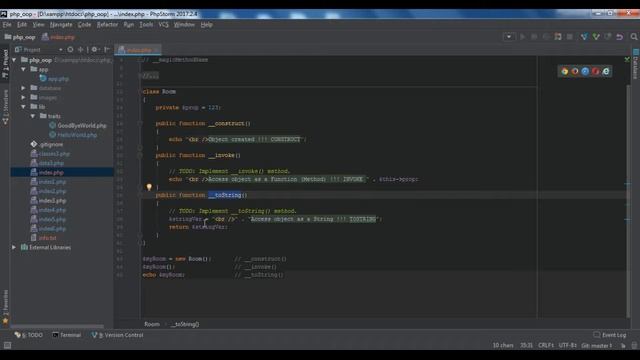Open the VCS menu
The height and width of the screenshot is (360, 640).
pos(163,24)
